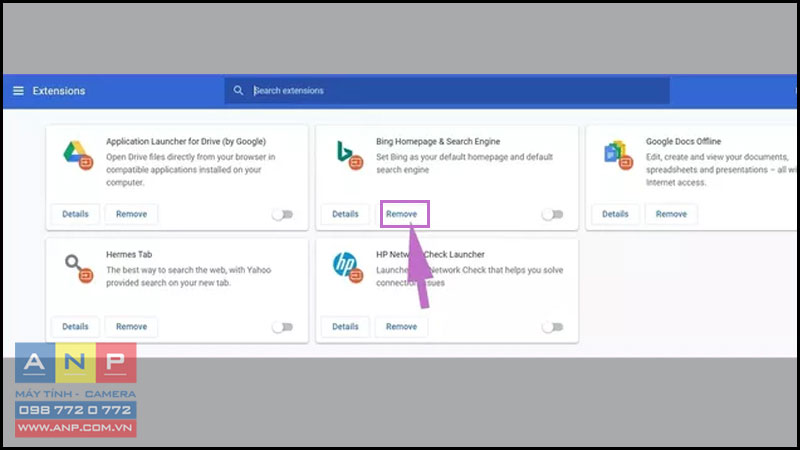Remove Google Docs Offline extension

pos(671,214)
